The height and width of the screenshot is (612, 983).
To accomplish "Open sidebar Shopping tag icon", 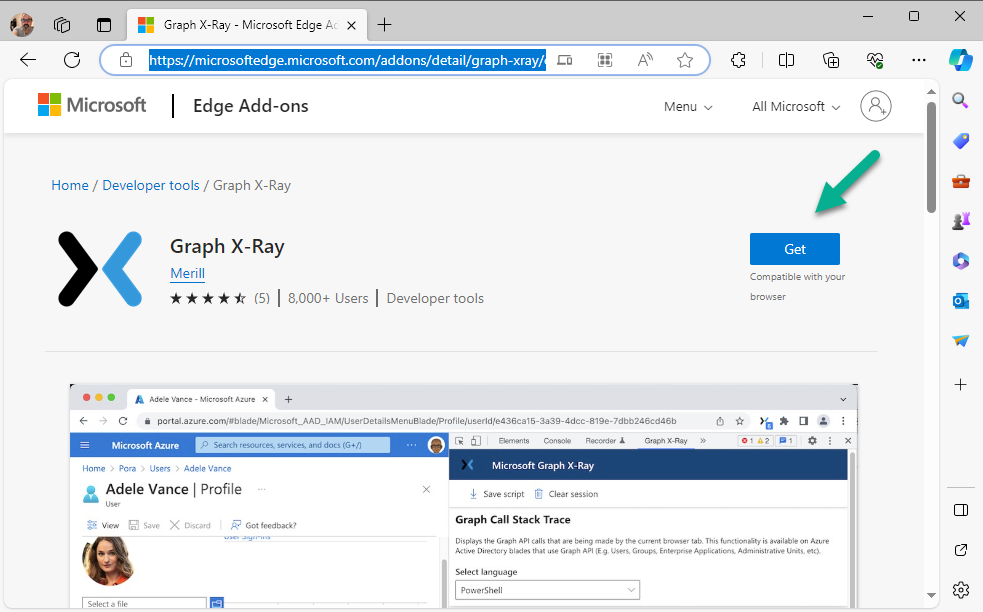I will tap(960, 140).
